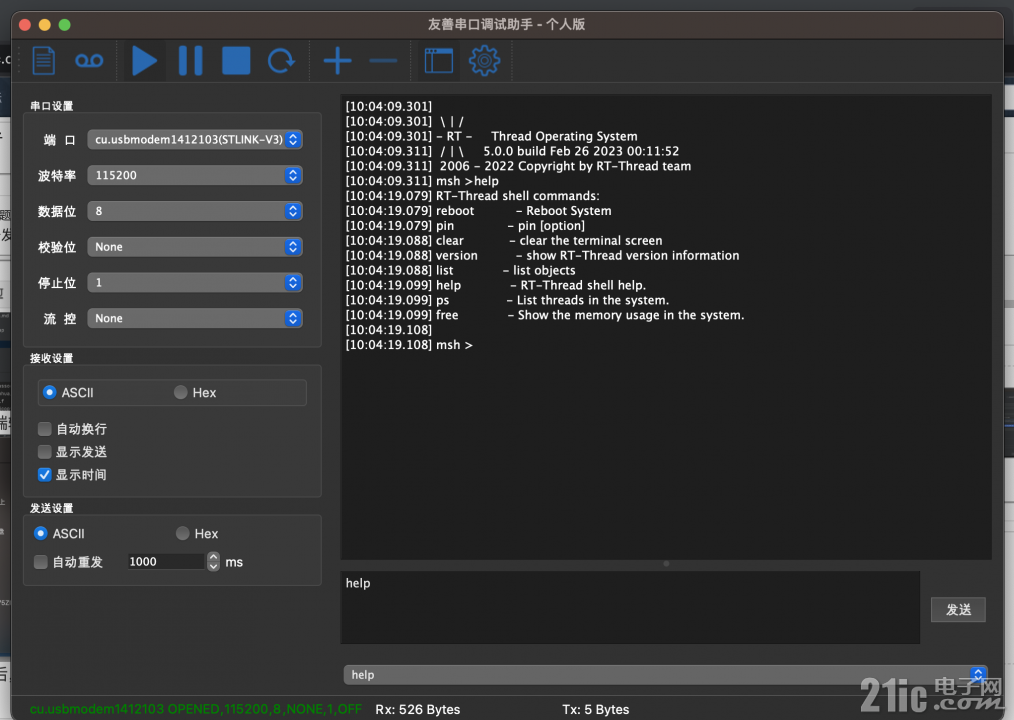Open settings with the gear icon
Image resolution: width=1014 pixels, height=720 pixels.
484,61
